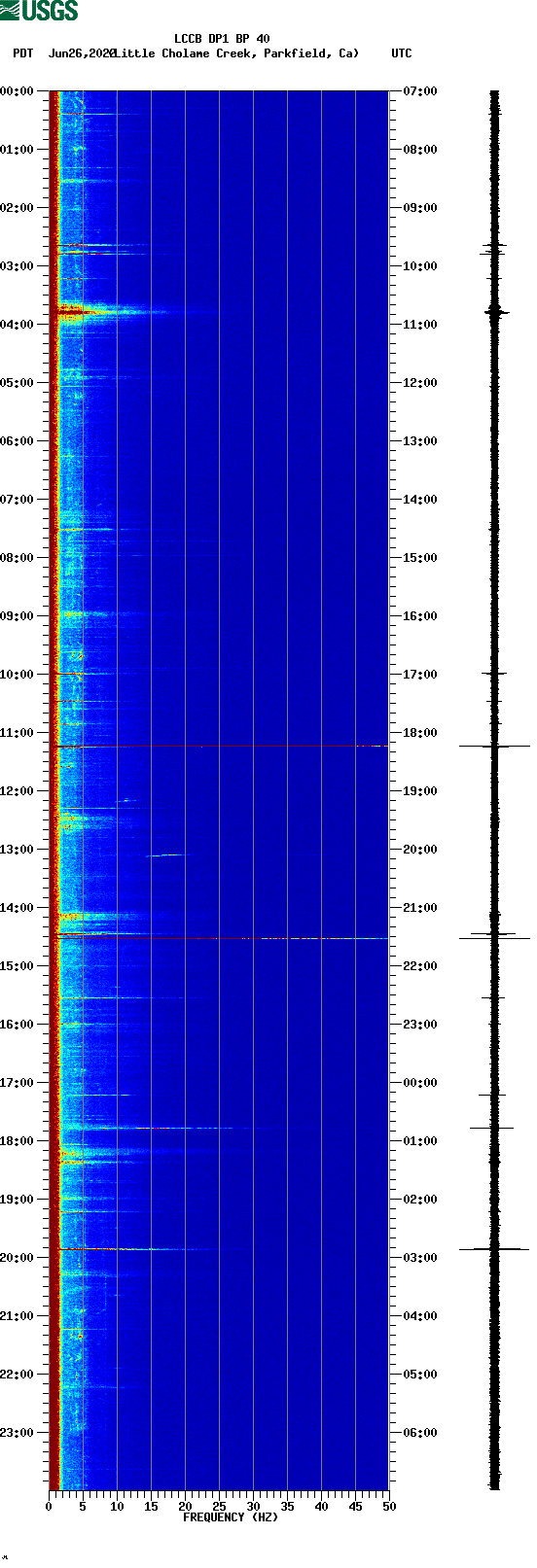Screen dimensions: 537x1568
Task: Click the 25 Hz frequency tick label
Action: [x=219, y=1507]
